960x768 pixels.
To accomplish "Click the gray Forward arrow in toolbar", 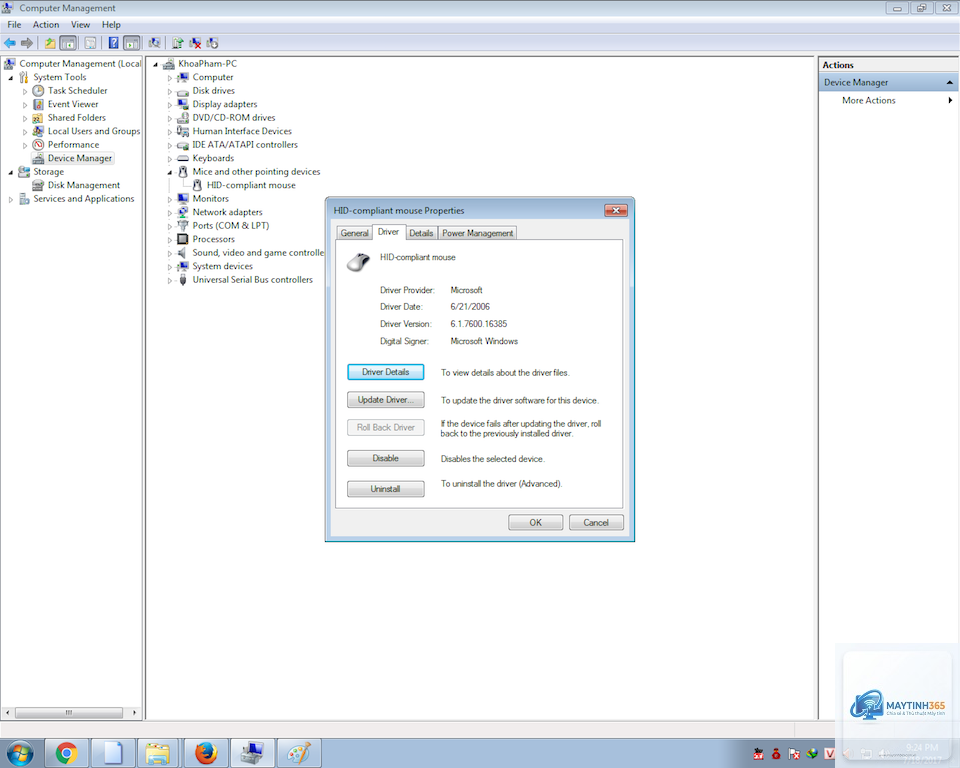I will coord(26,43).
